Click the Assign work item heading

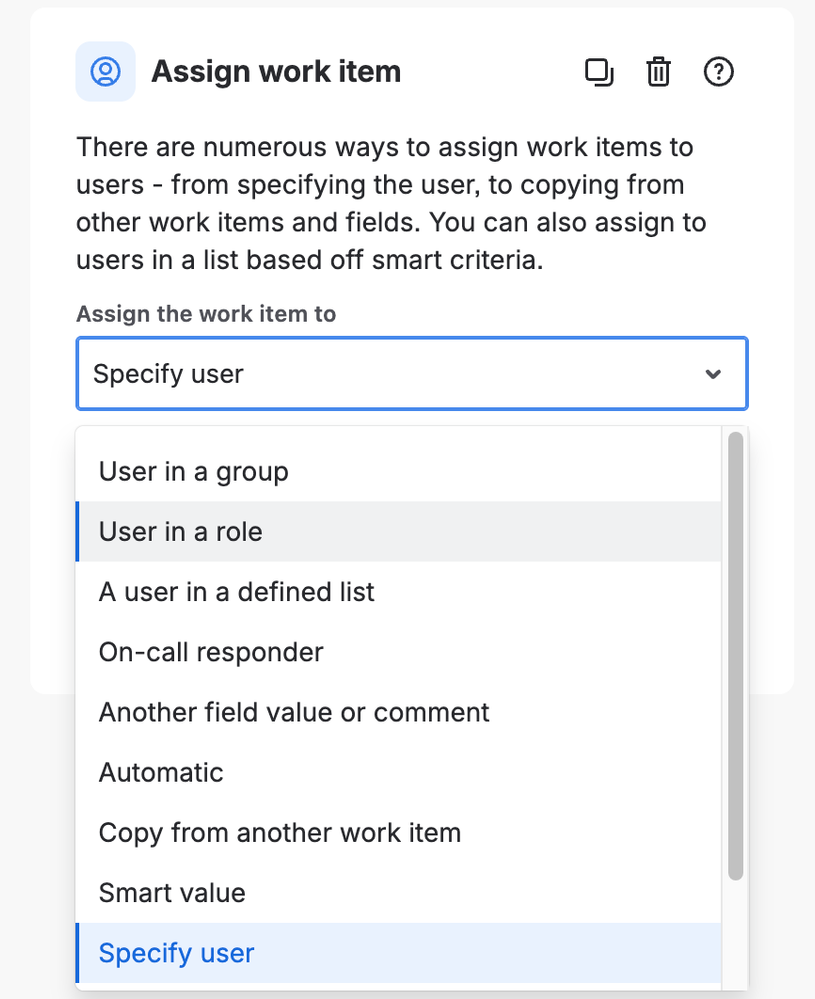coord(276,72)
